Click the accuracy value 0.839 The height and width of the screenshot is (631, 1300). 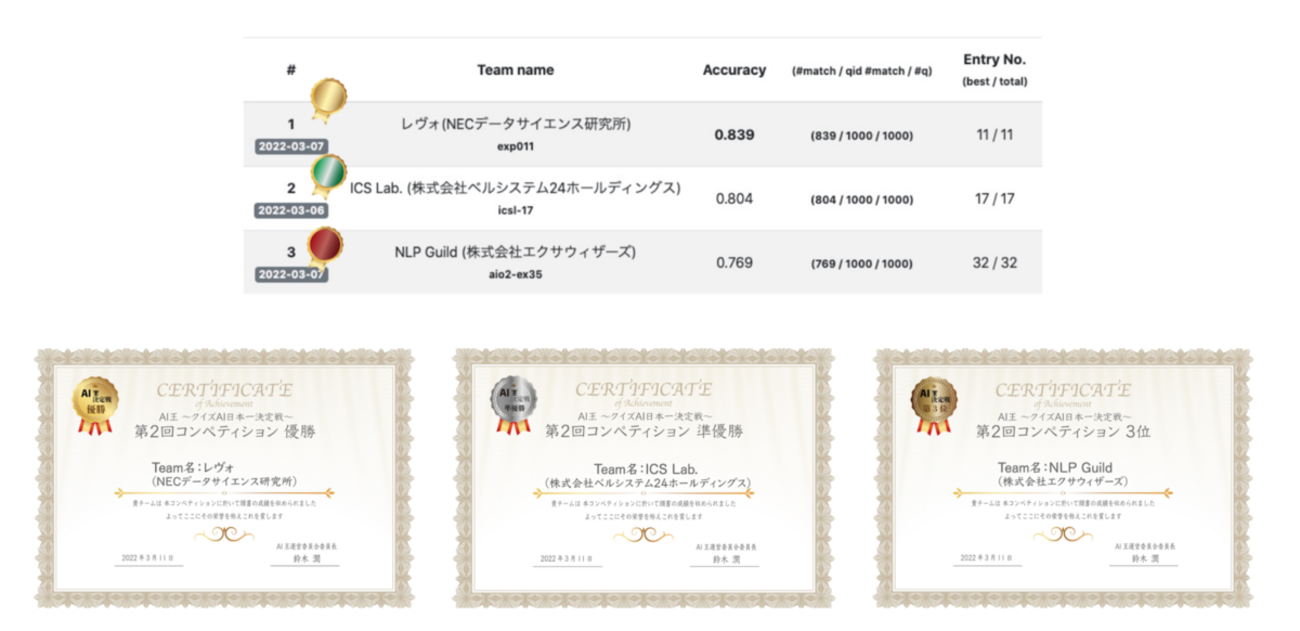(x=734, y=135)
